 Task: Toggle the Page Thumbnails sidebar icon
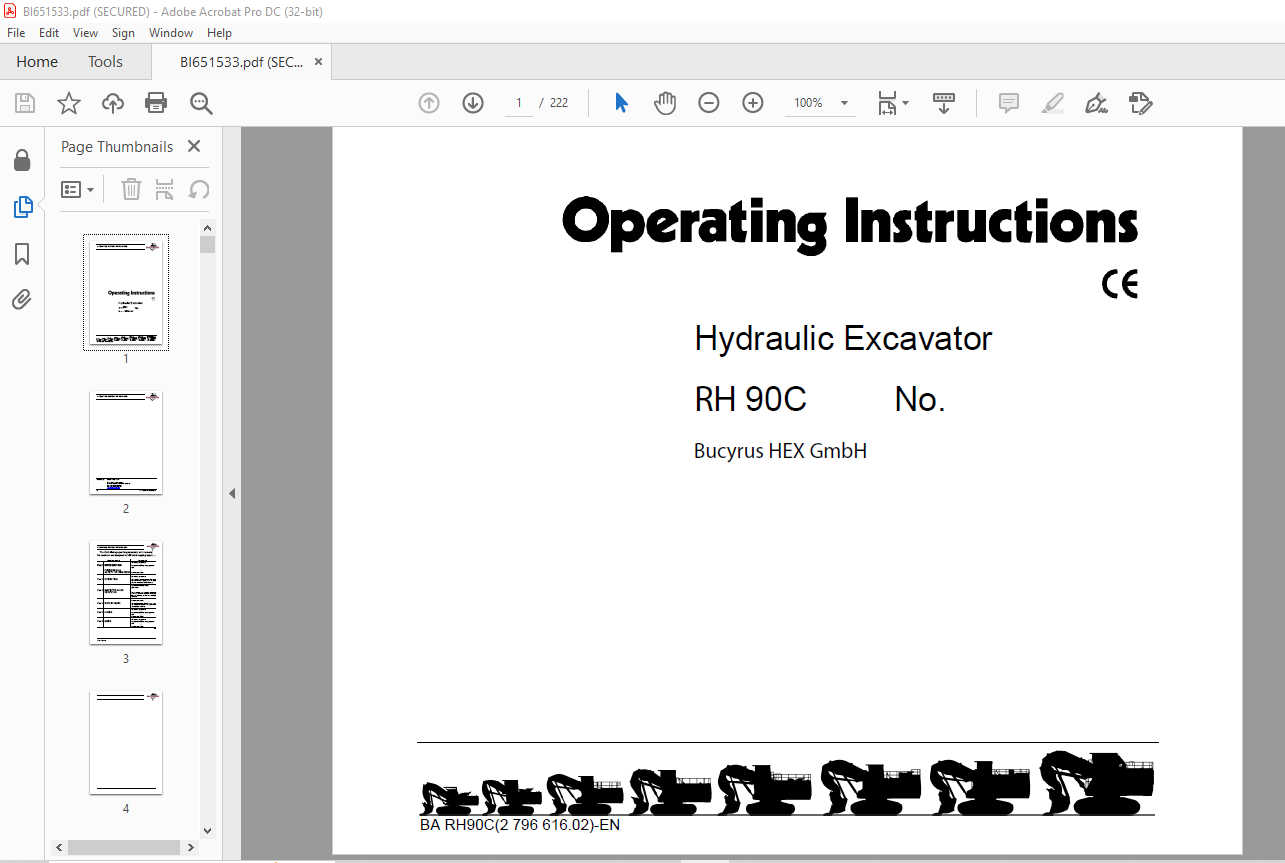[22, 207]
